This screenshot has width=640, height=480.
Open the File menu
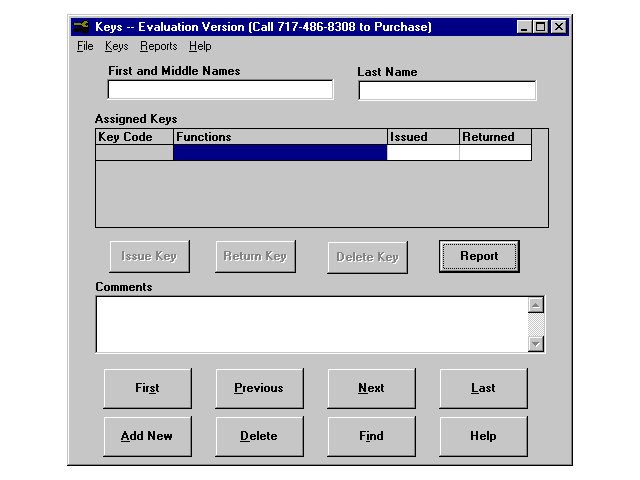[x=85, y=46]
